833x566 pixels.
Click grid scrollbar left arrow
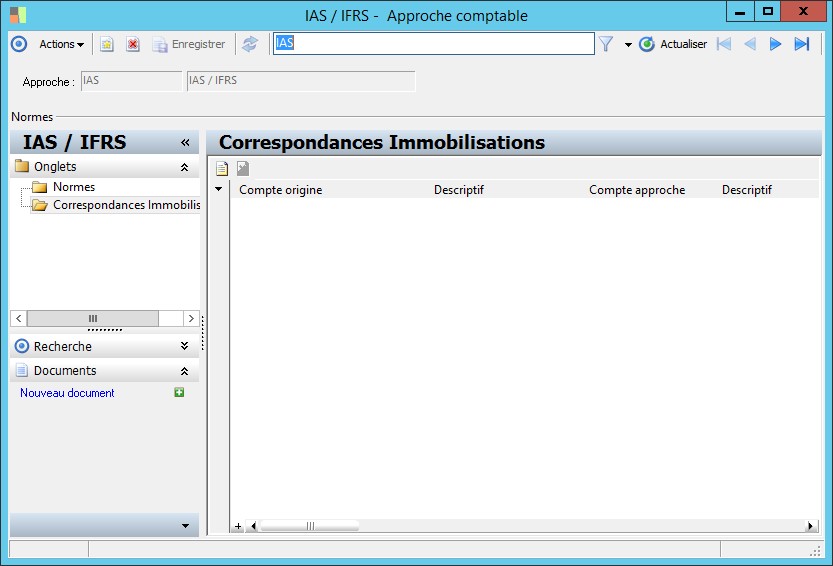(x=253, y=526)
